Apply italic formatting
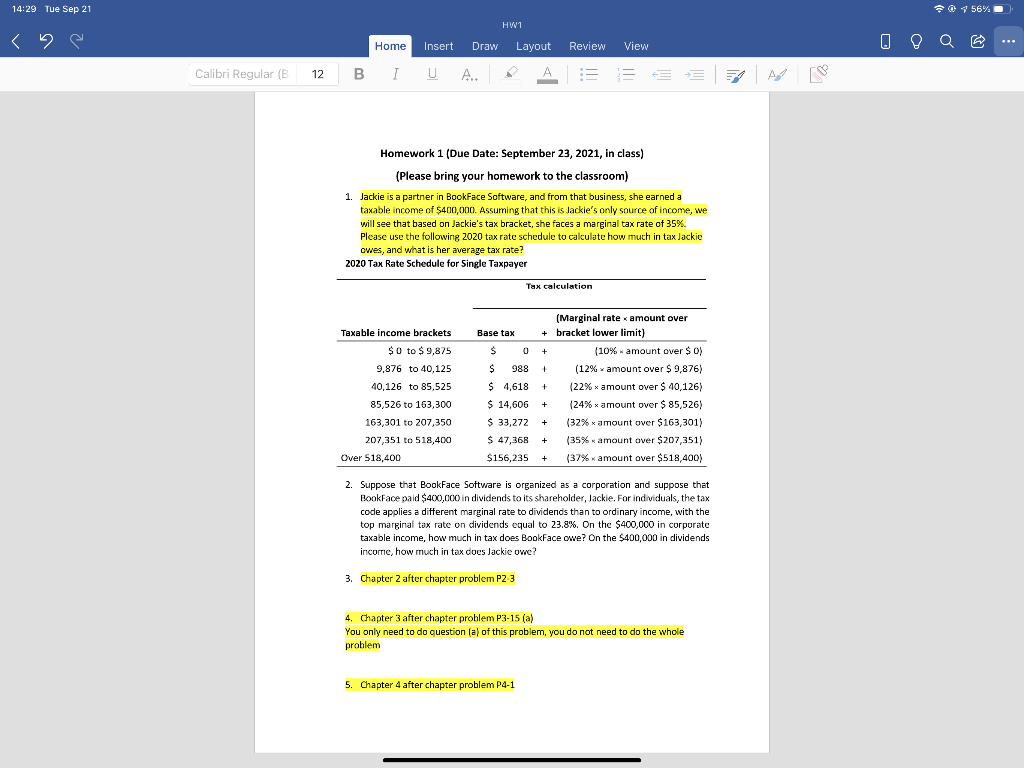1024x768 pixels. point(396,74)
